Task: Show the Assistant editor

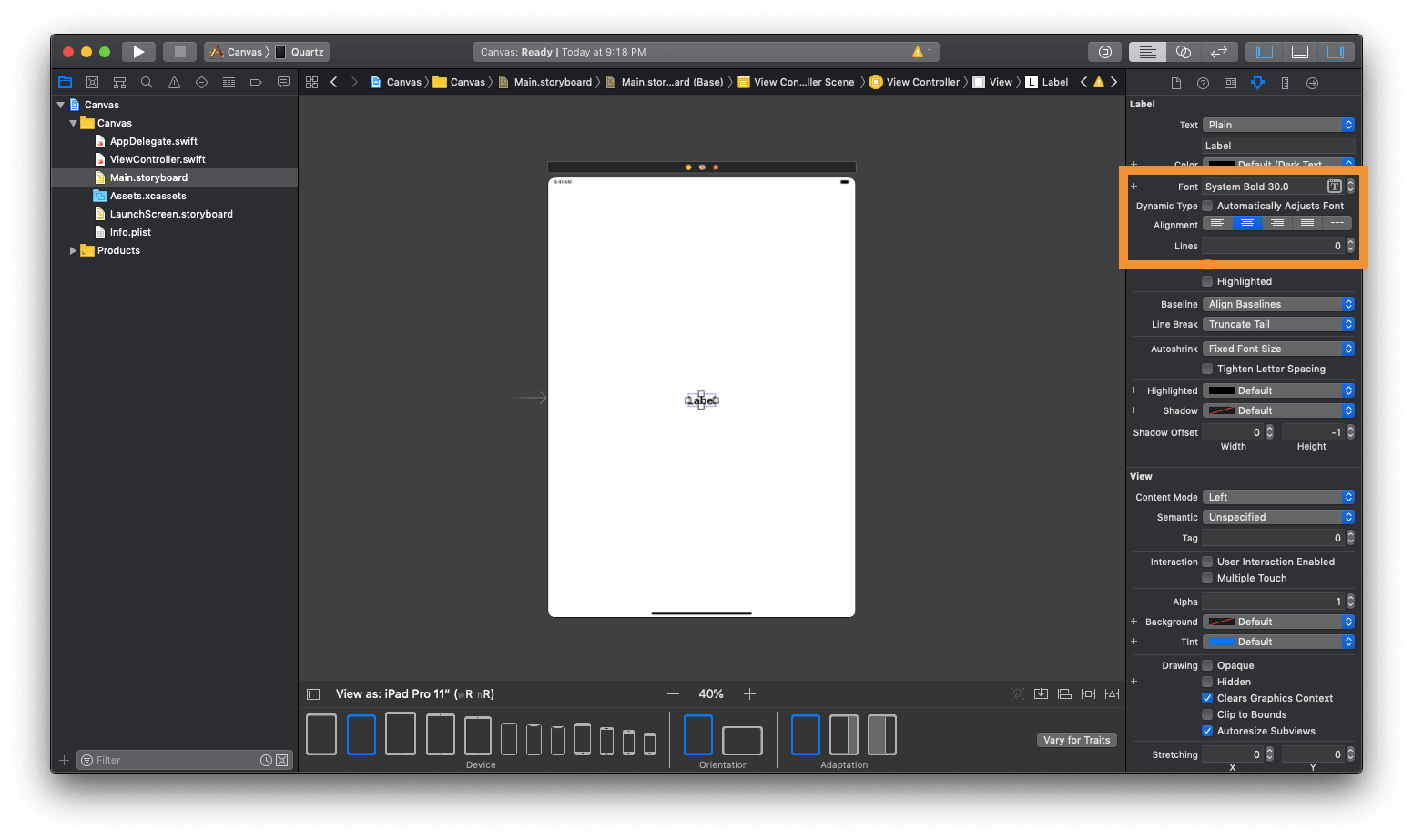Action: tap(1183, 52)
